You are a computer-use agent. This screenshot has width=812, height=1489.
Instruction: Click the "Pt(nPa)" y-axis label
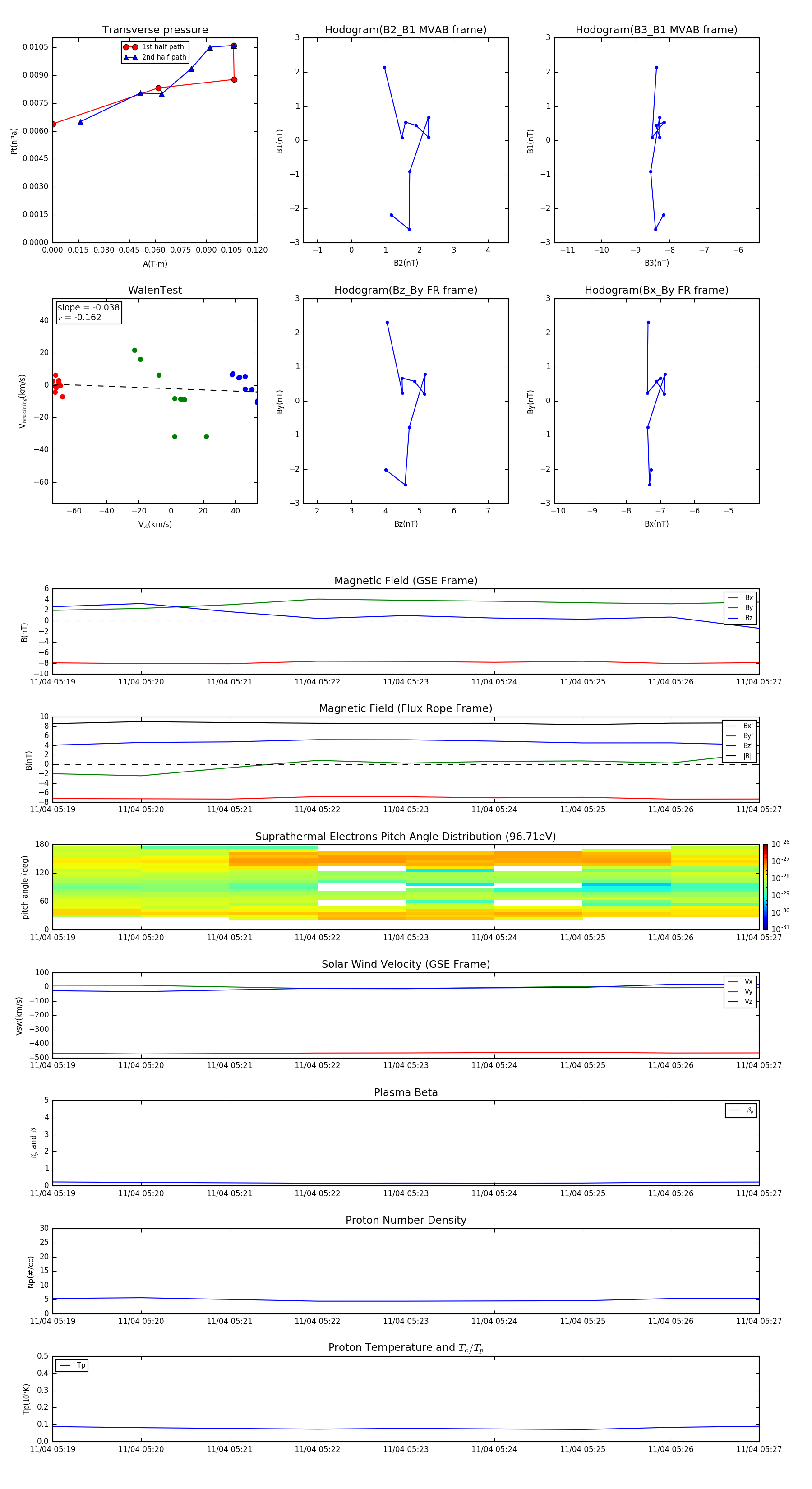click(x=14, y=140)
